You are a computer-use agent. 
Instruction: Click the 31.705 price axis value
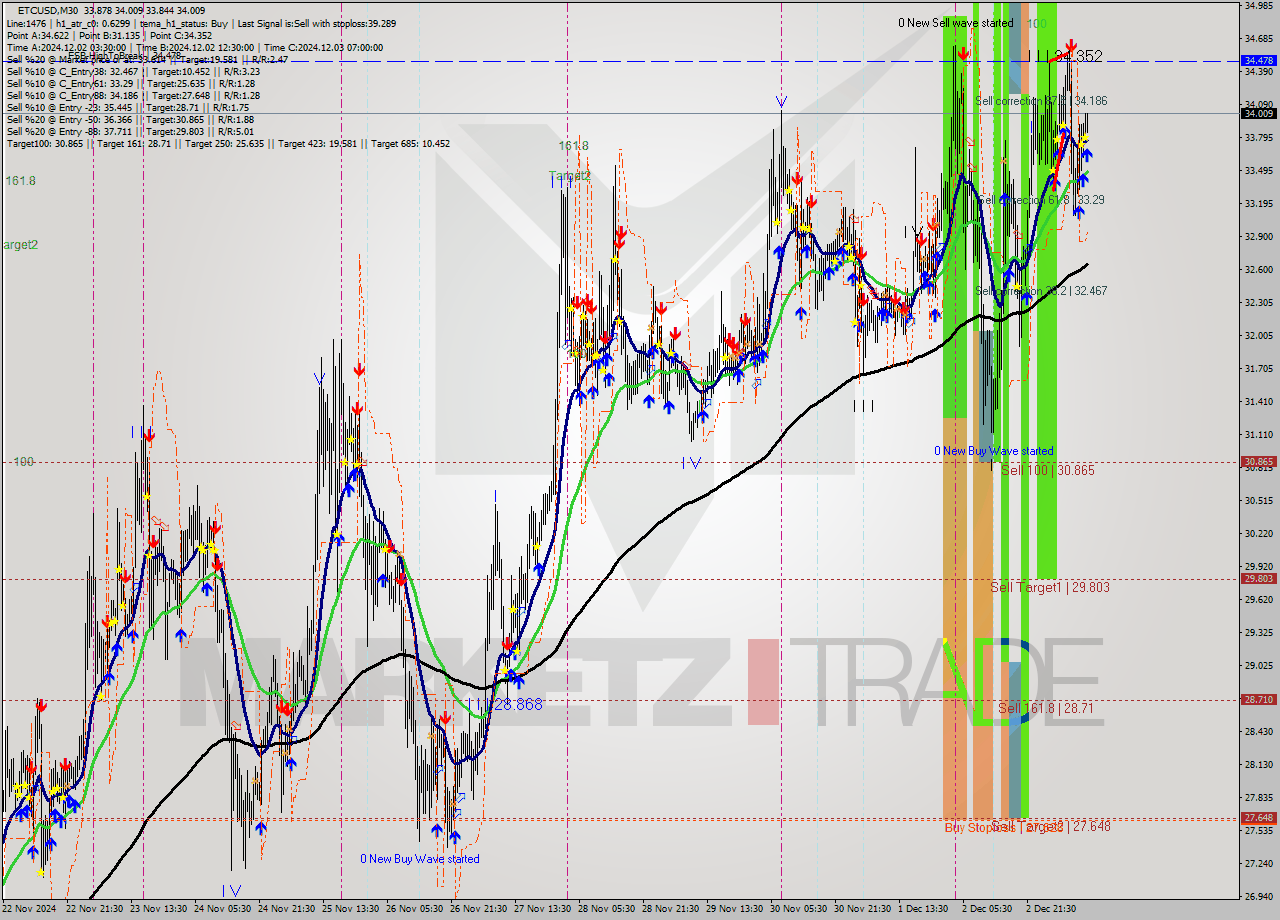click(1258, 369)
